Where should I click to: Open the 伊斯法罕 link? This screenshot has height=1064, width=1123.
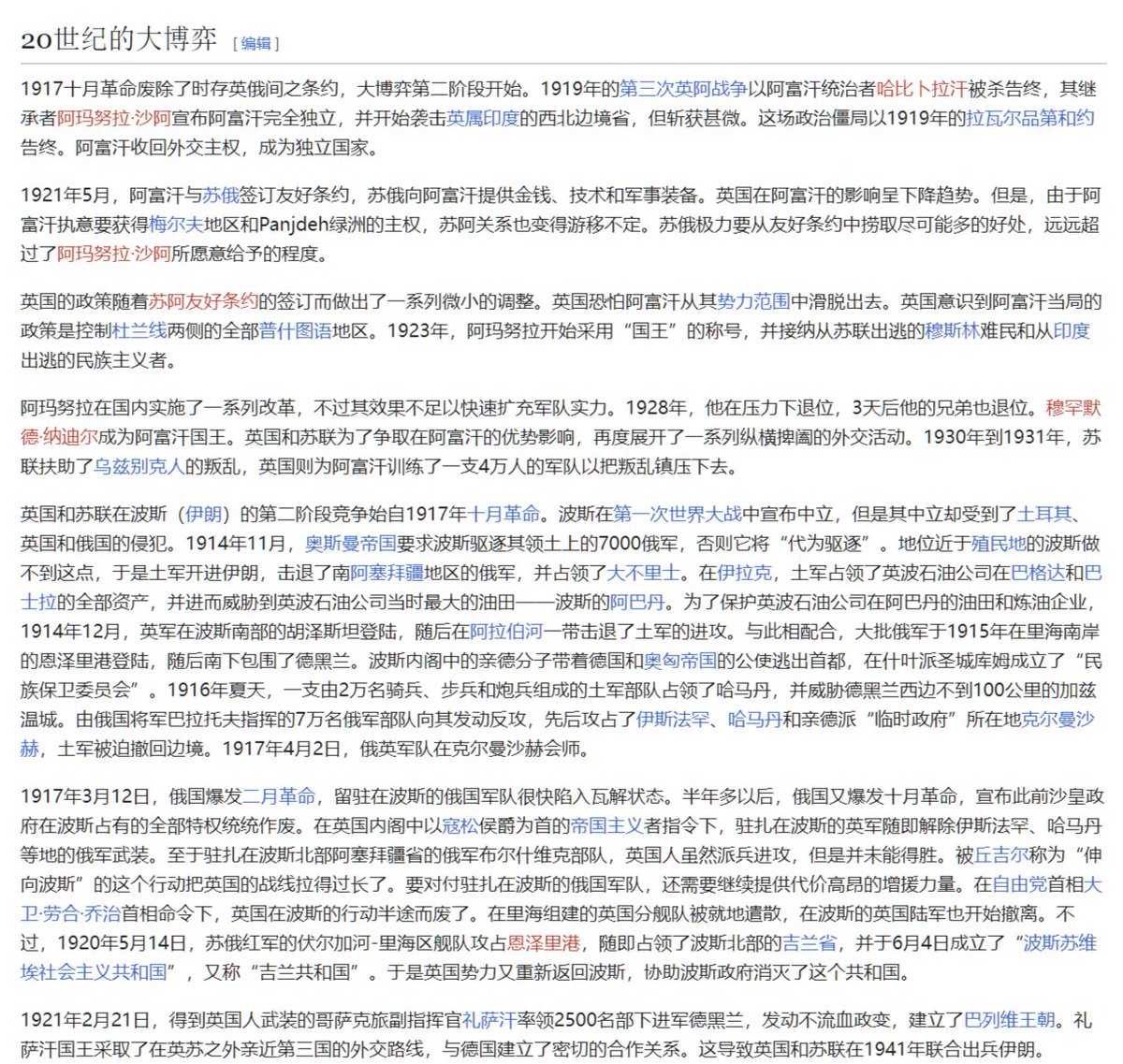(673, 719)
